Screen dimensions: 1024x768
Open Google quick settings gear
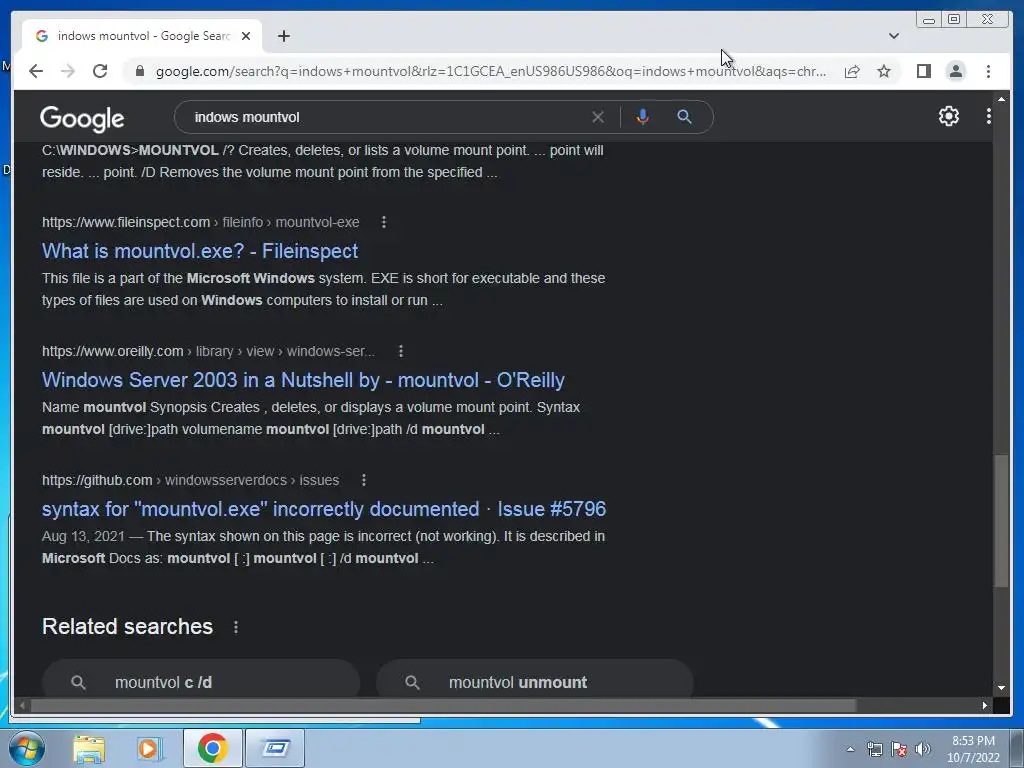pyautogui.click(x=948, y=116)
